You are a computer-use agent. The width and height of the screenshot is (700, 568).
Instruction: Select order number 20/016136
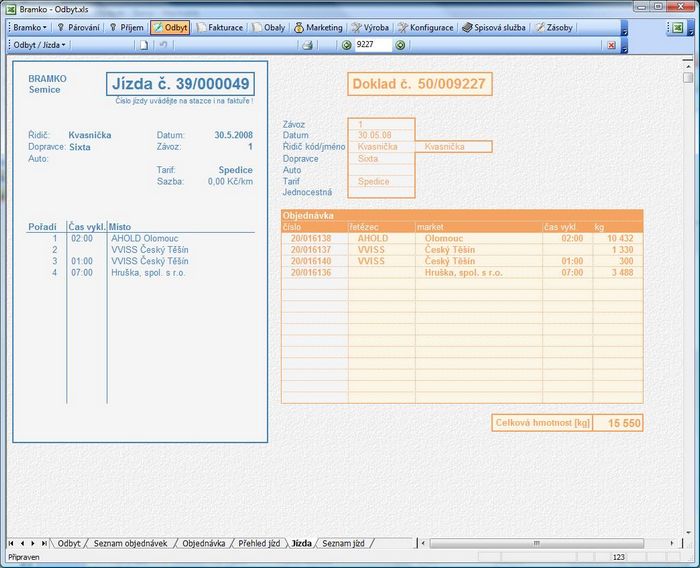[311, 272]
